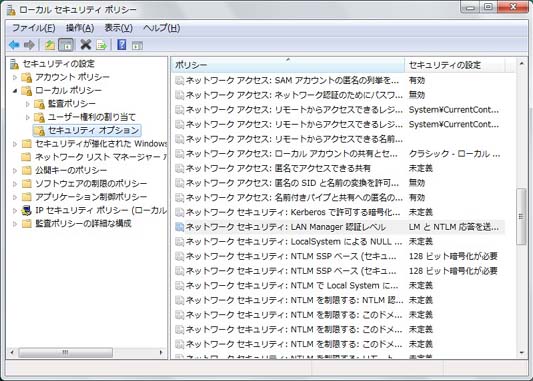This screenshot has width=533, height=381.
Task: Click the LM と NTLM 応答を送... setting value
Action: coord(454,227)
